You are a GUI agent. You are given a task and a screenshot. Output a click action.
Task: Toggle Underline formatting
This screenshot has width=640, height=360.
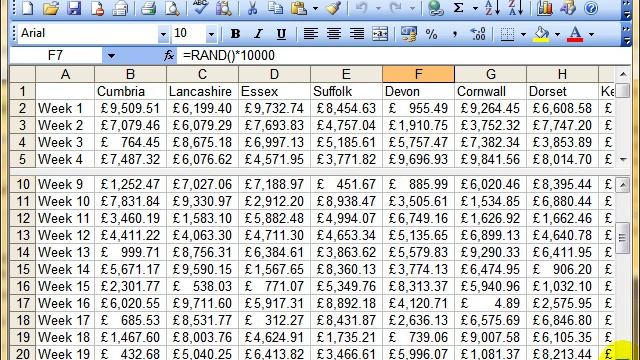(281, 34)
